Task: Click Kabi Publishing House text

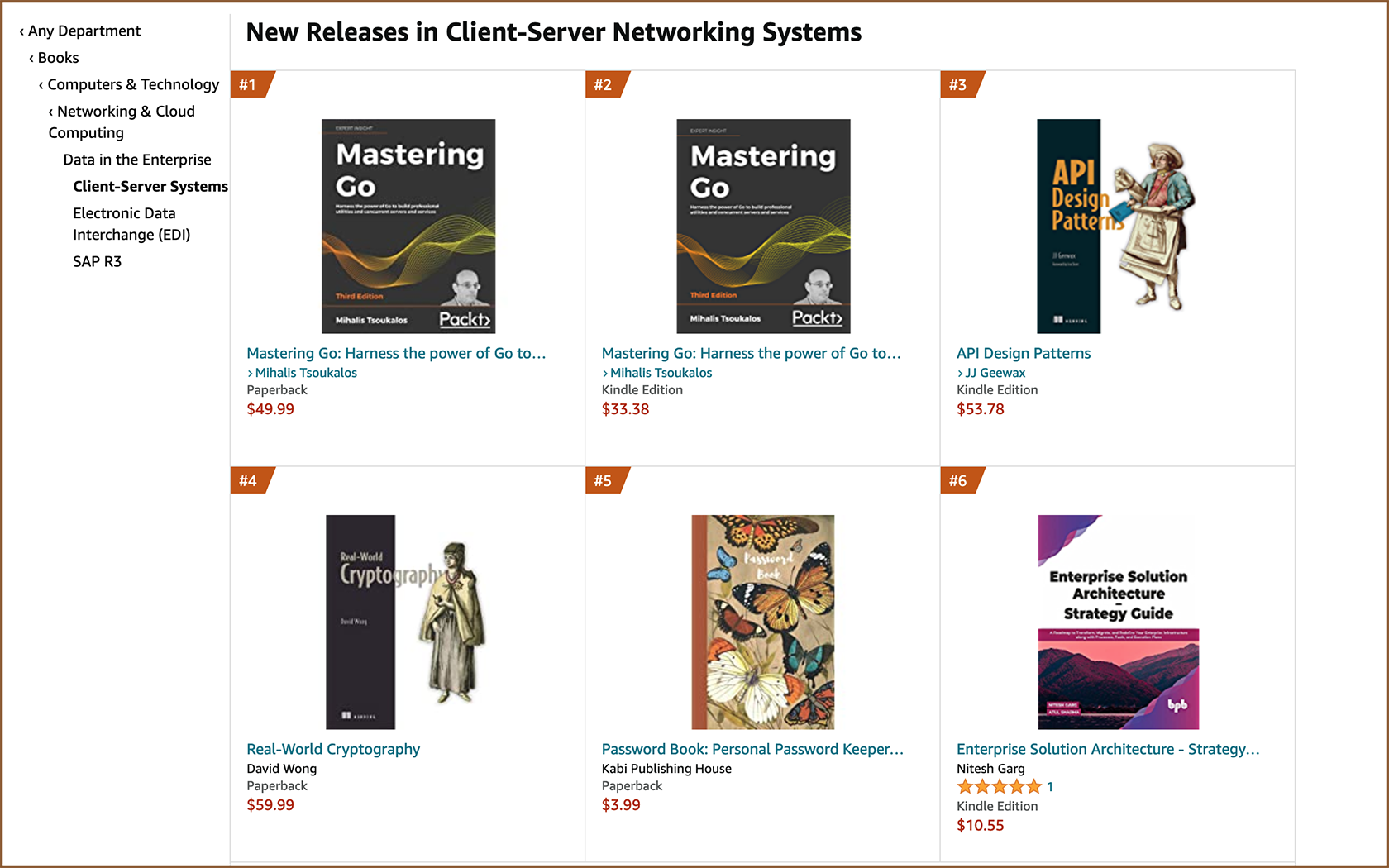Action: click(666, 769)
